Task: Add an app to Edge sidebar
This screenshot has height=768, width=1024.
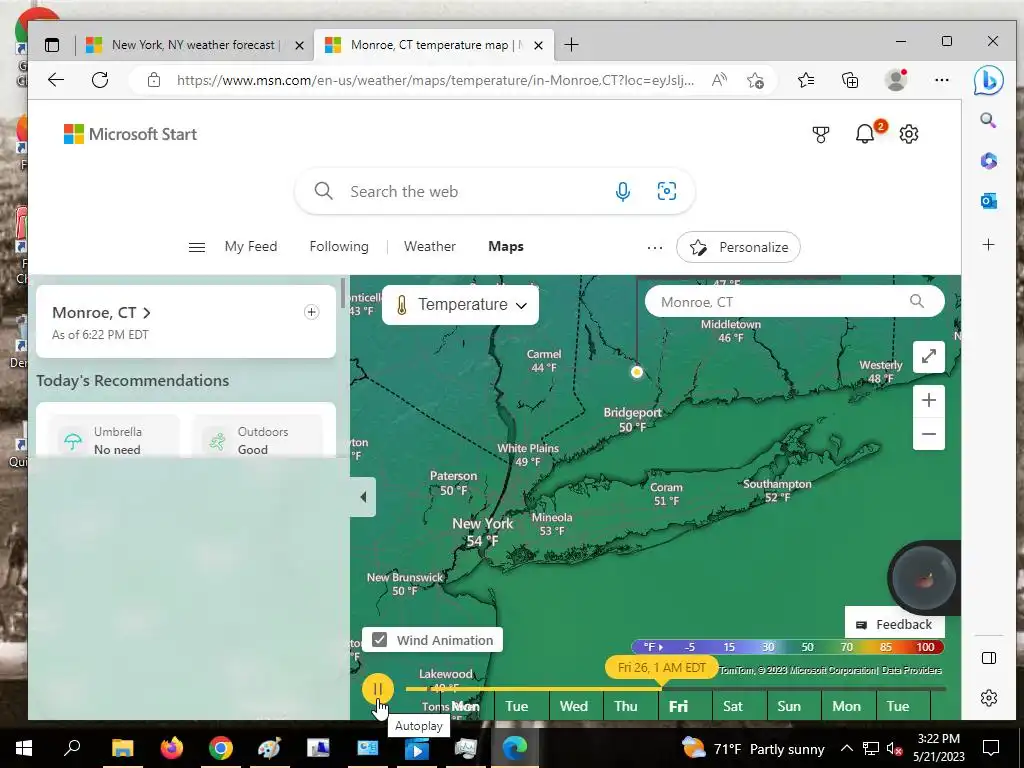Action: (x=989, y=245)
